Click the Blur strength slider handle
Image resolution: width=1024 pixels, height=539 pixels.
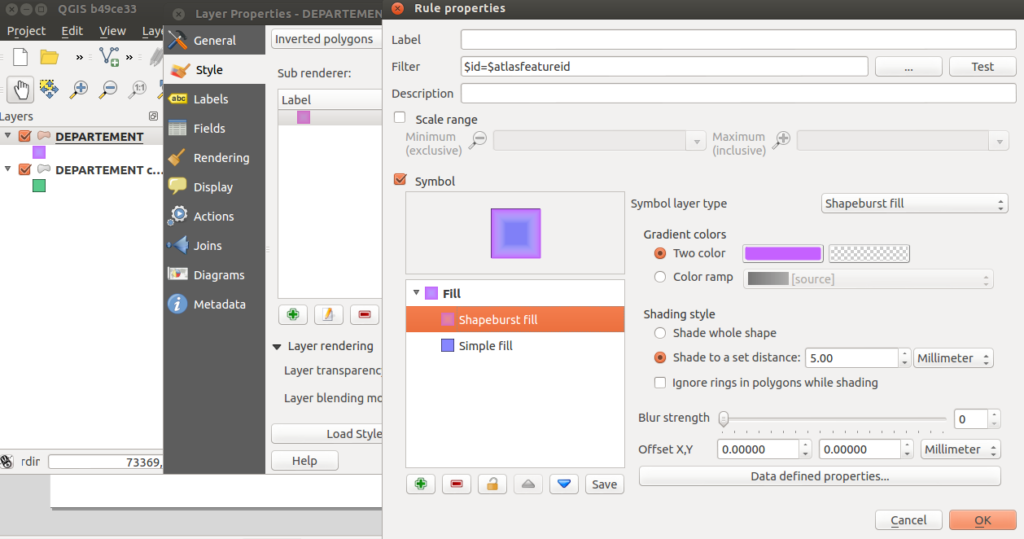(724, 419)
